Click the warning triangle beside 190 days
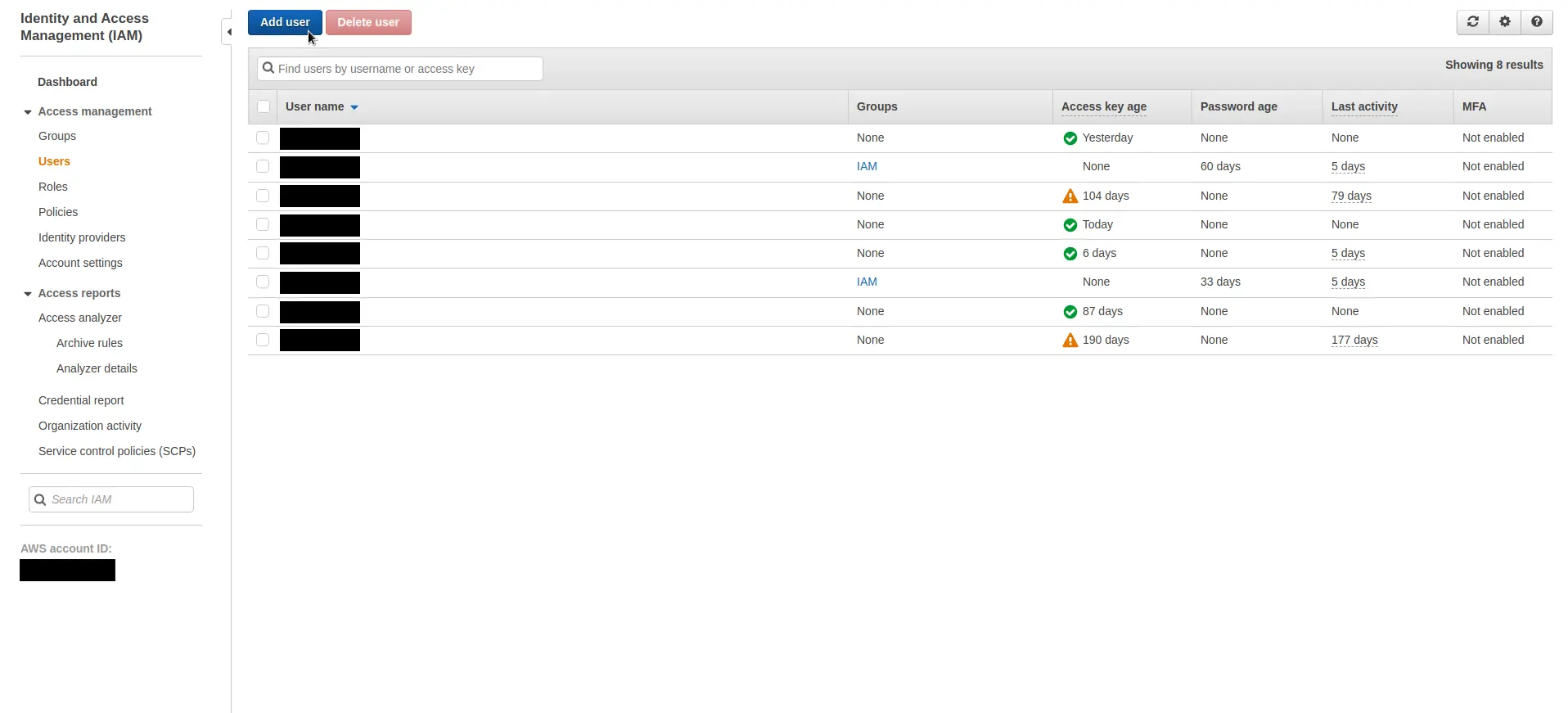The image size is (1568, 713). point(1070,341)
